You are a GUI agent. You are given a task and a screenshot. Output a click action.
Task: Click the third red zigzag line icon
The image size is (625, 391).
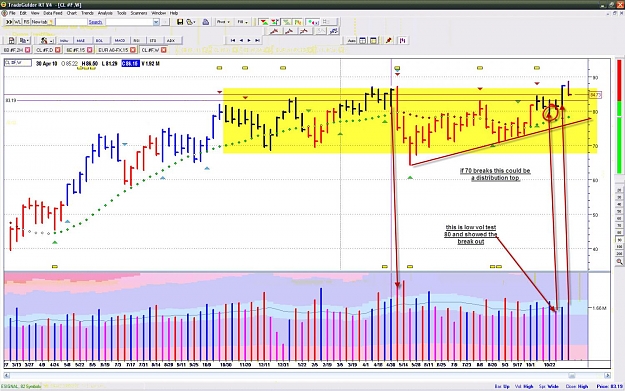304,31
